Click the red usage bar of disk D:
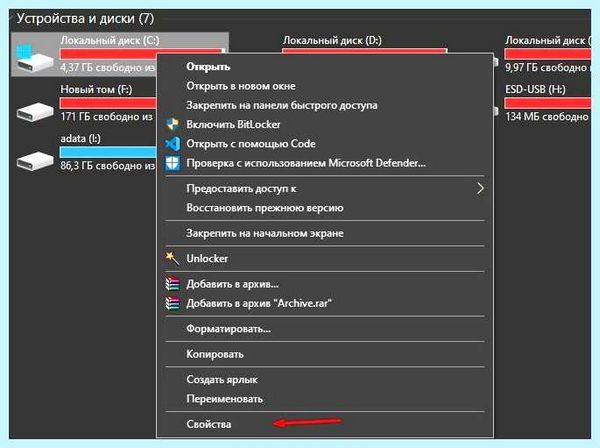This screenshot has width=600, height=448. (x=364, y=51)
